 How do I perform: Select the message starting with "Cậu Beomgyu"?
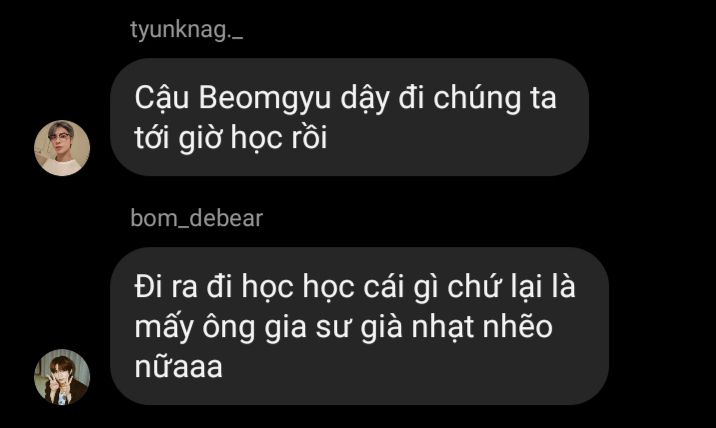(x=349, y=117)
